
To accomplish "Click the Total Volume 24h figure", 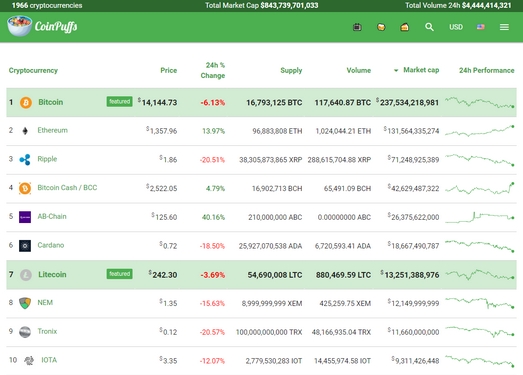I will coord(486,5).
